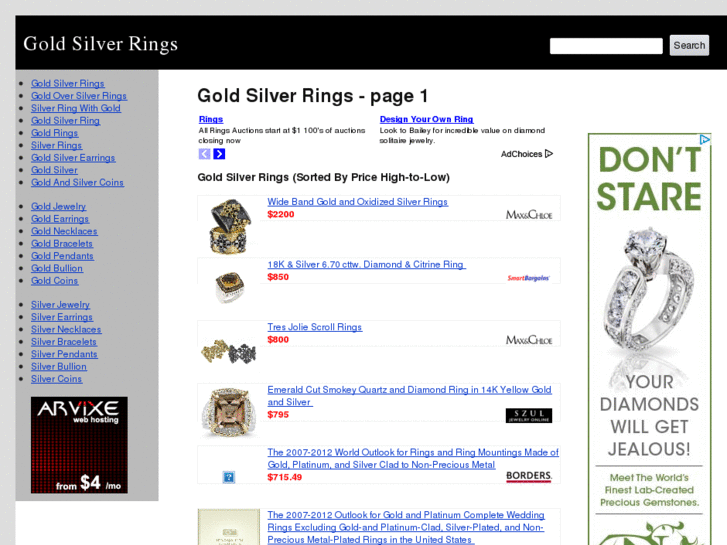This screenshot has width=727, height=545.
Task: Click the search input field
Action: coord(606,46)
